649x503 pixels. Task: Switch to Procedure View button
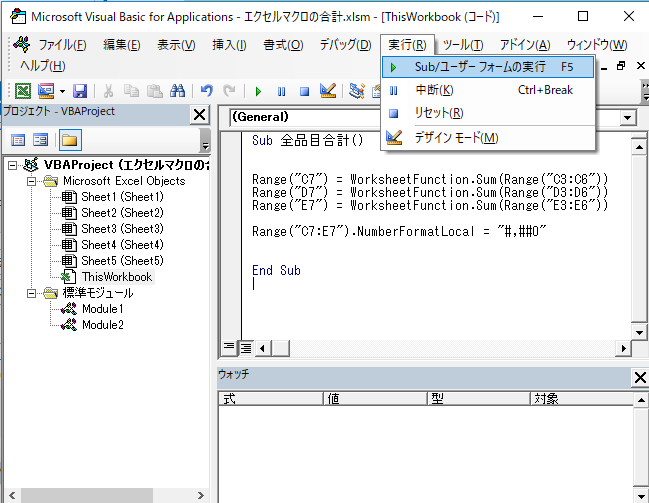tap(229, 347)
